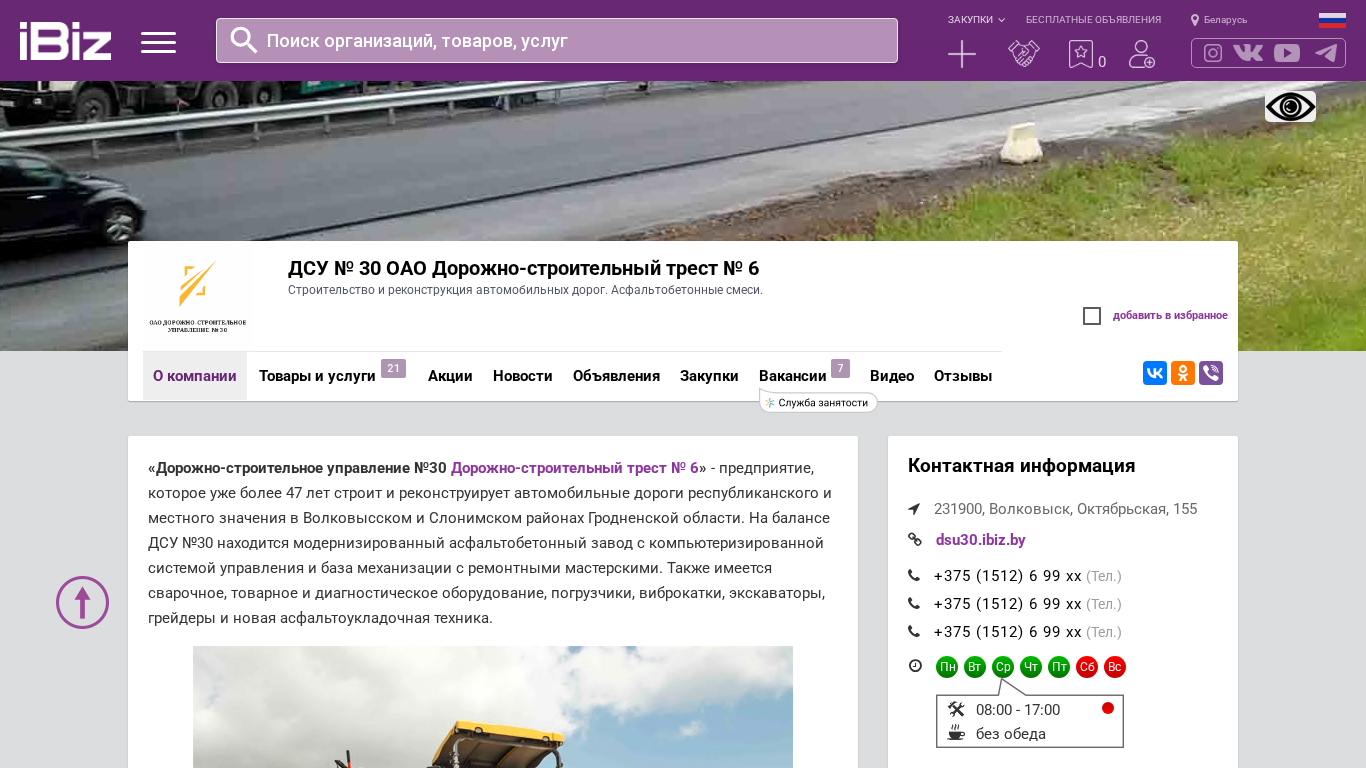Select Saturday (Сб) schedule circle

tap(1087, 667)
